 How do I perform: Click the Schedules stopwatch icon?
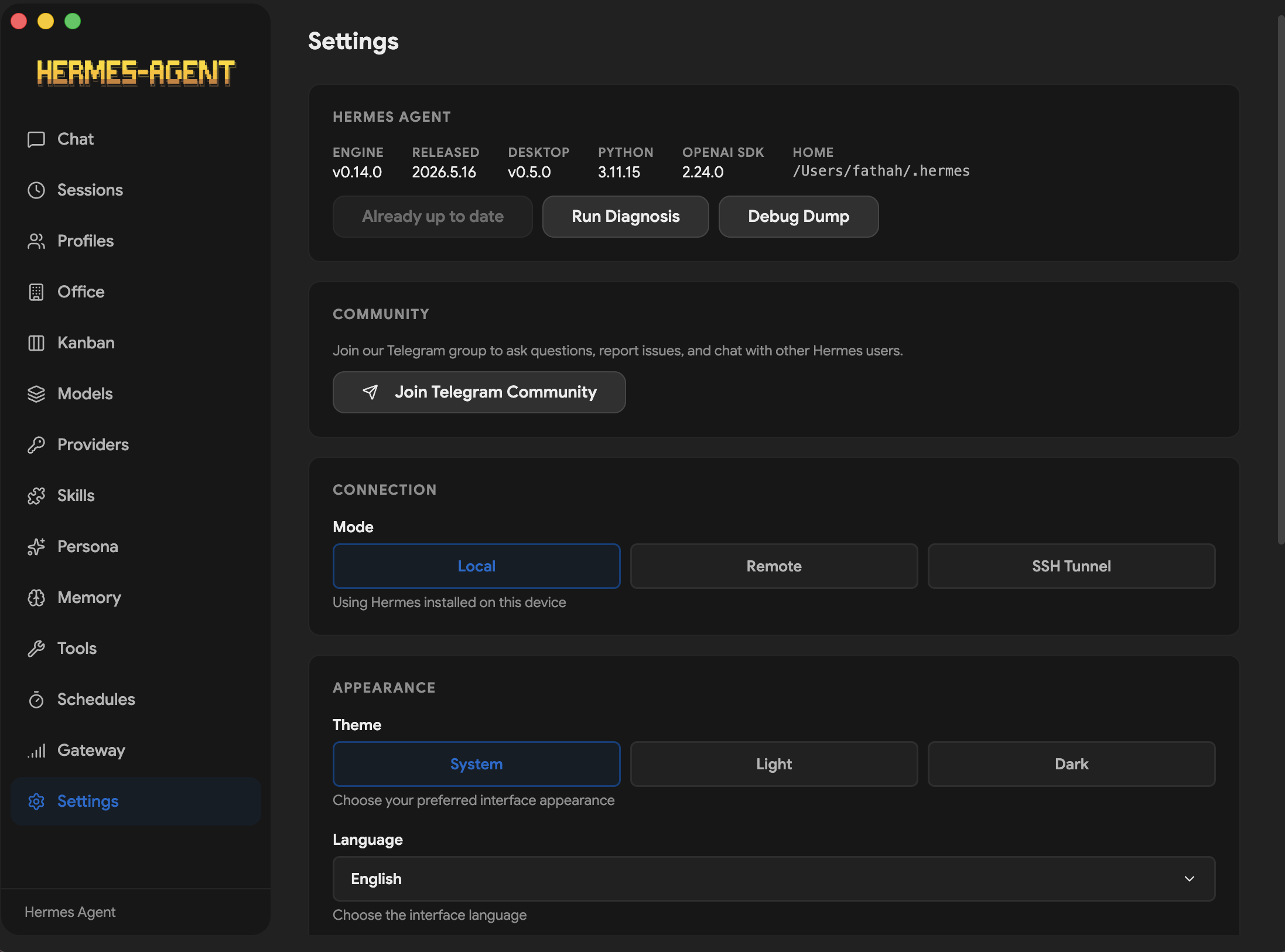36,700
